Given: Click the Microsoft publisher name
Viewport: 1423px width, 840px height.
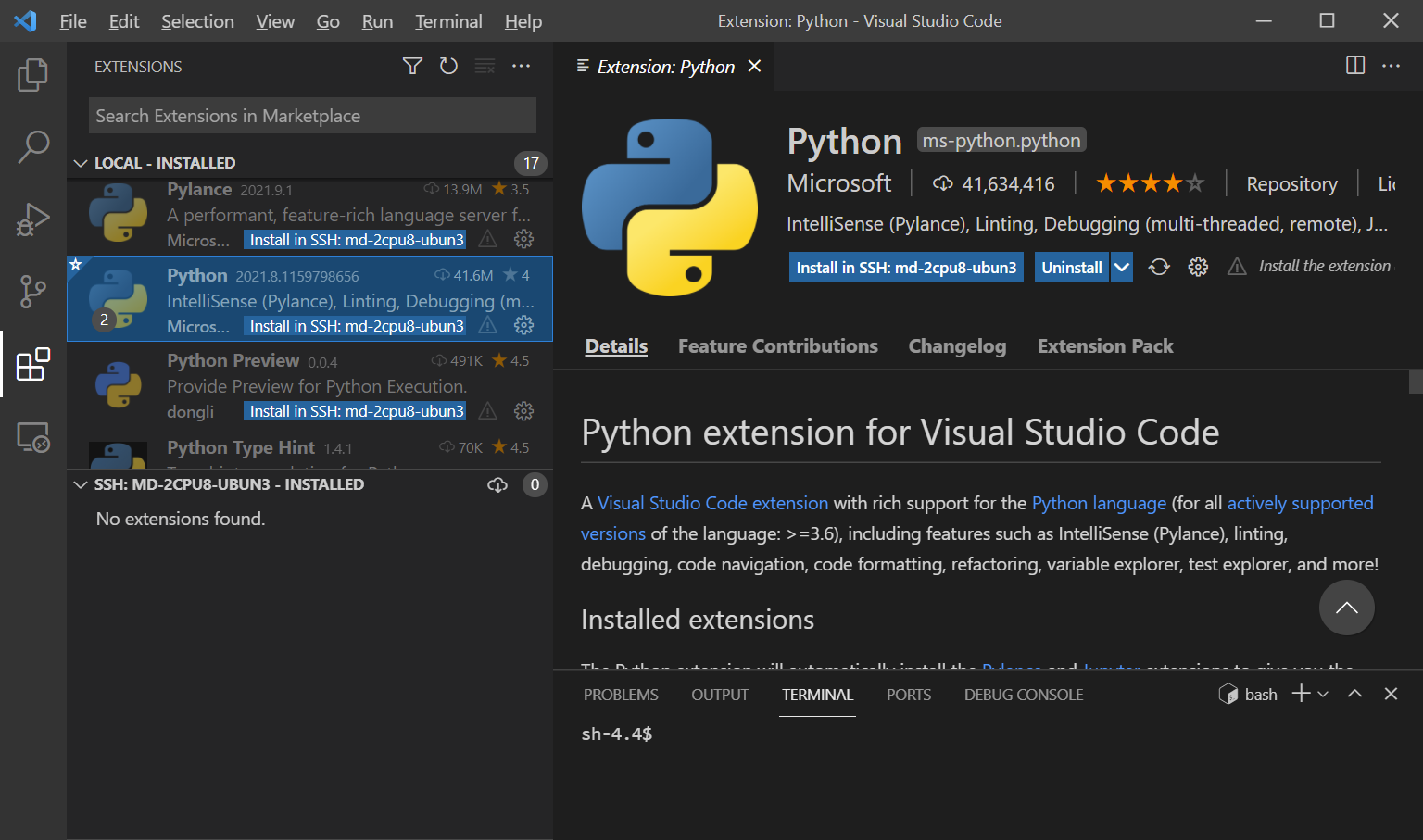Looking at the screenshot, I should (838, 183).
